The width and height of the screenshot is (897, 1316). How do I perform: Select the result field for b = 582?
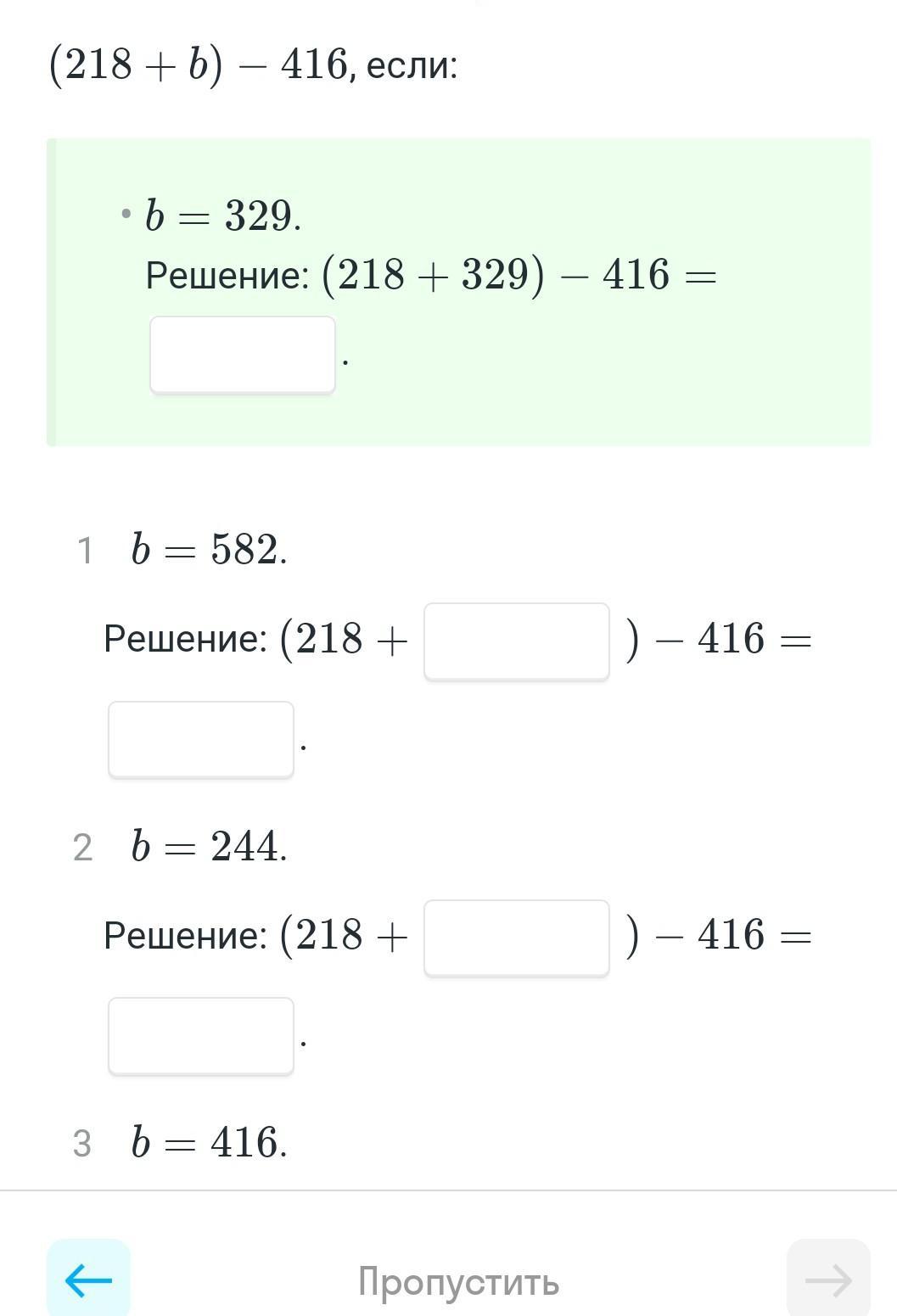pos(201,739)
